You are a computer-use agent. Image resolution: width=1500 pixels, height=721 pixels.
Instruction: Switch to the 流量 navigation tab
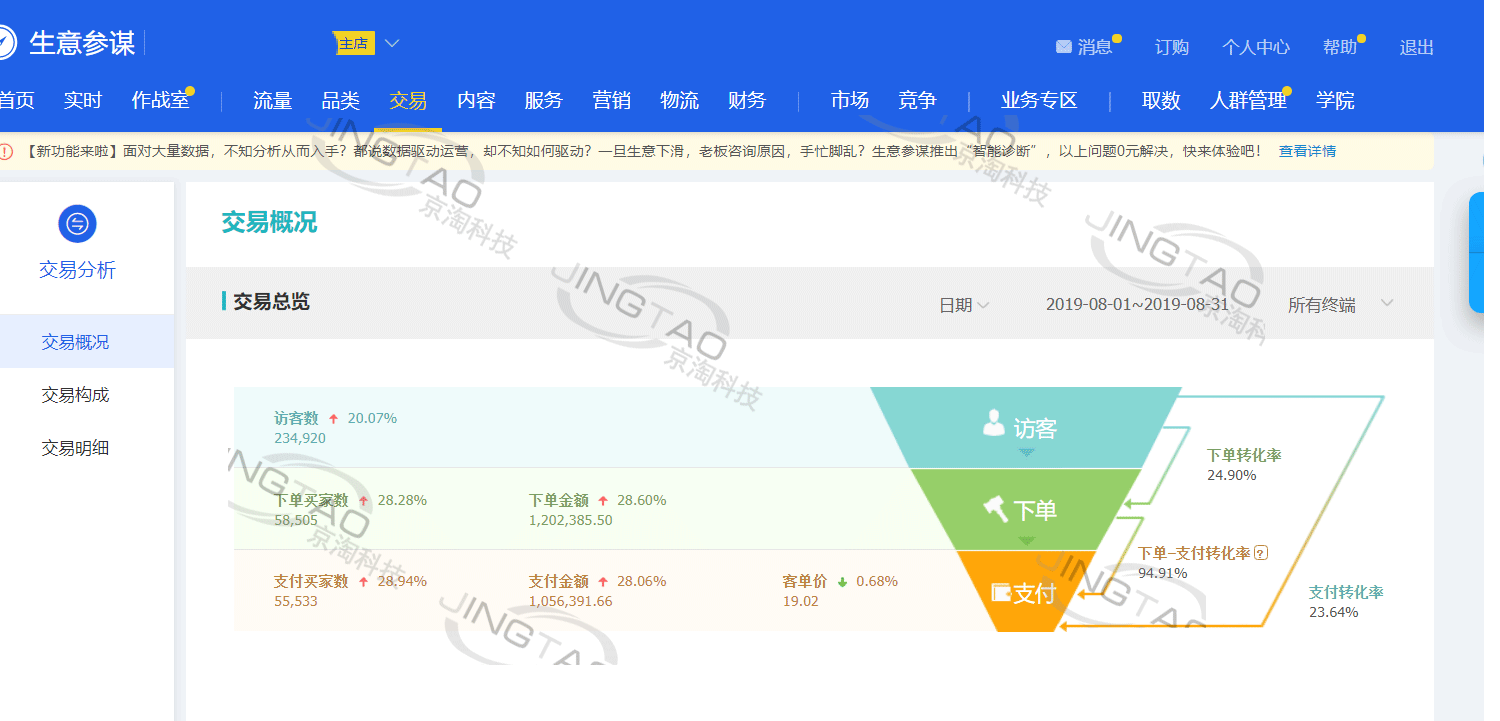[272, 100]
